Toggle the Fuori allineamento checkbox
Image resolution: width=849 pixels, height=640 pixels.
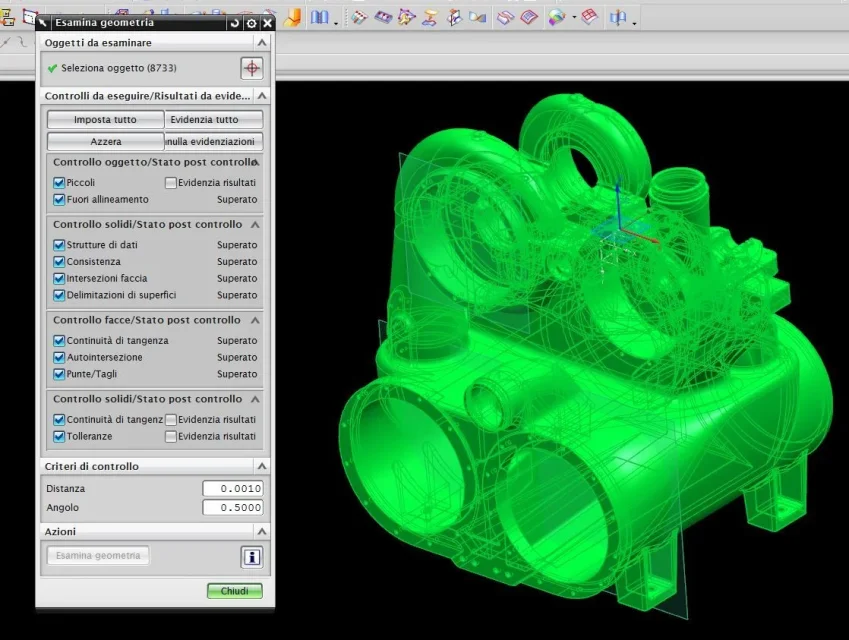(x=59, y=200)
